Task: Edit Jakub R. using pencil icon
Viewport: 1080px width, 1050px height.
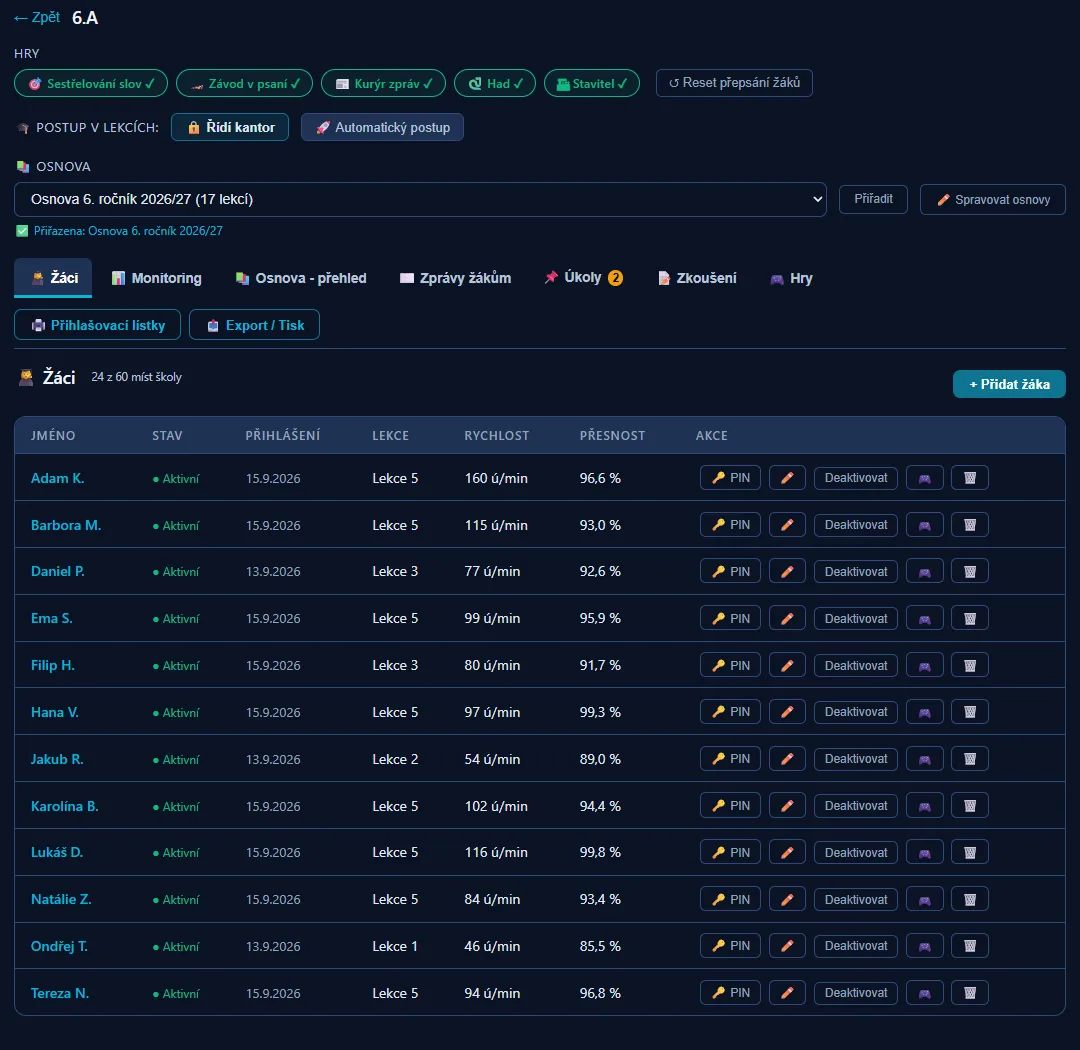Action: [787, 759]
